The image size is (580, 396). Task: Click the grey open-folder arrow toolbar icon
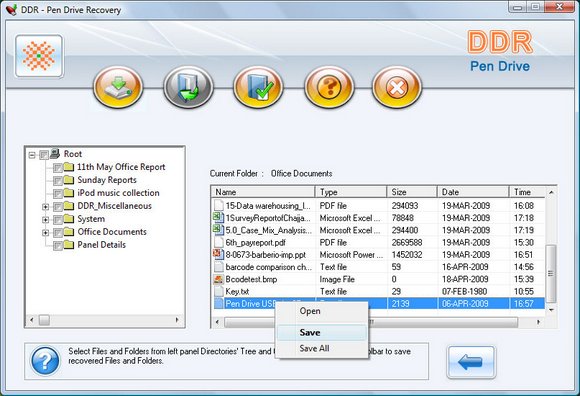click(188, 87)
